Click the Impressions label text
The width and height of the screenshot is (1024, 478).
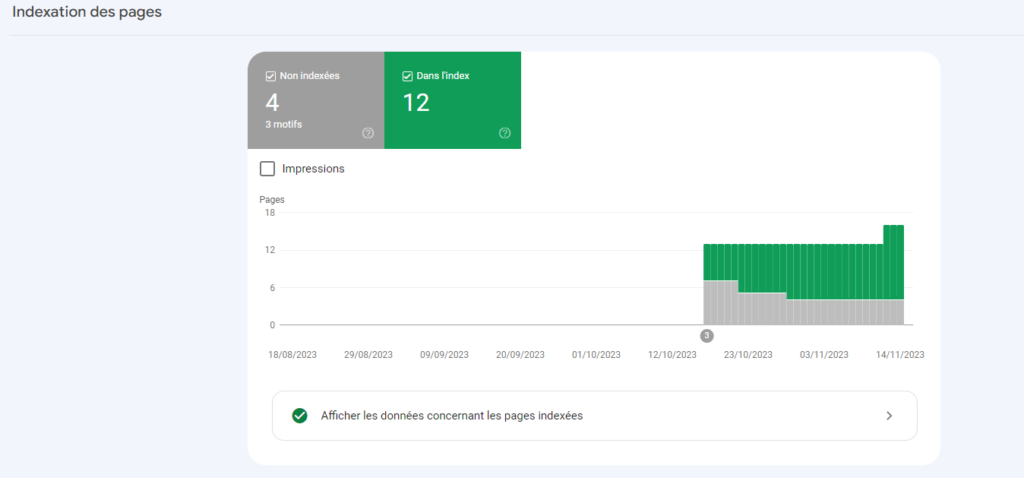313,169
